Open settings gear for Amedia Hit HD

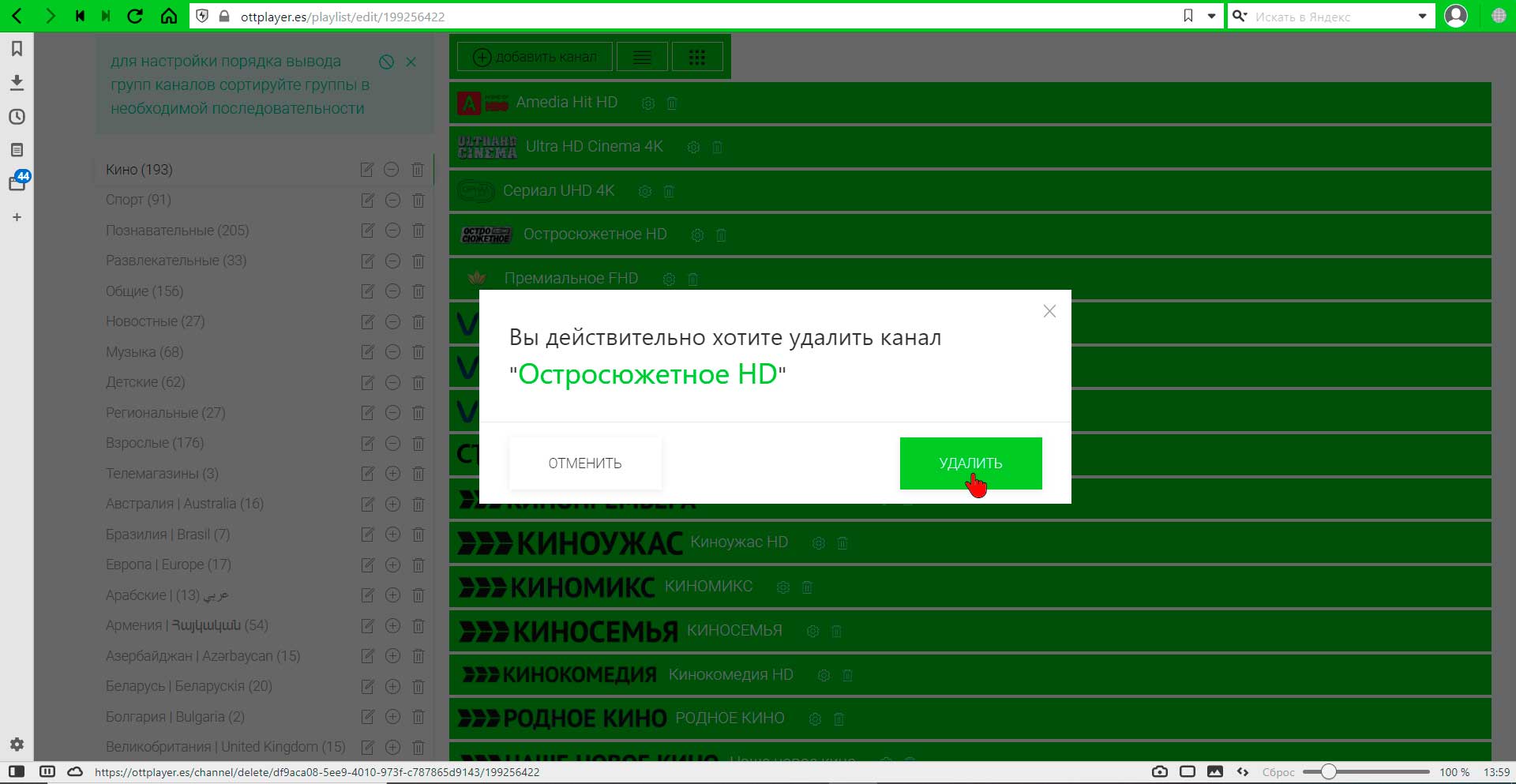click(648, 103)
